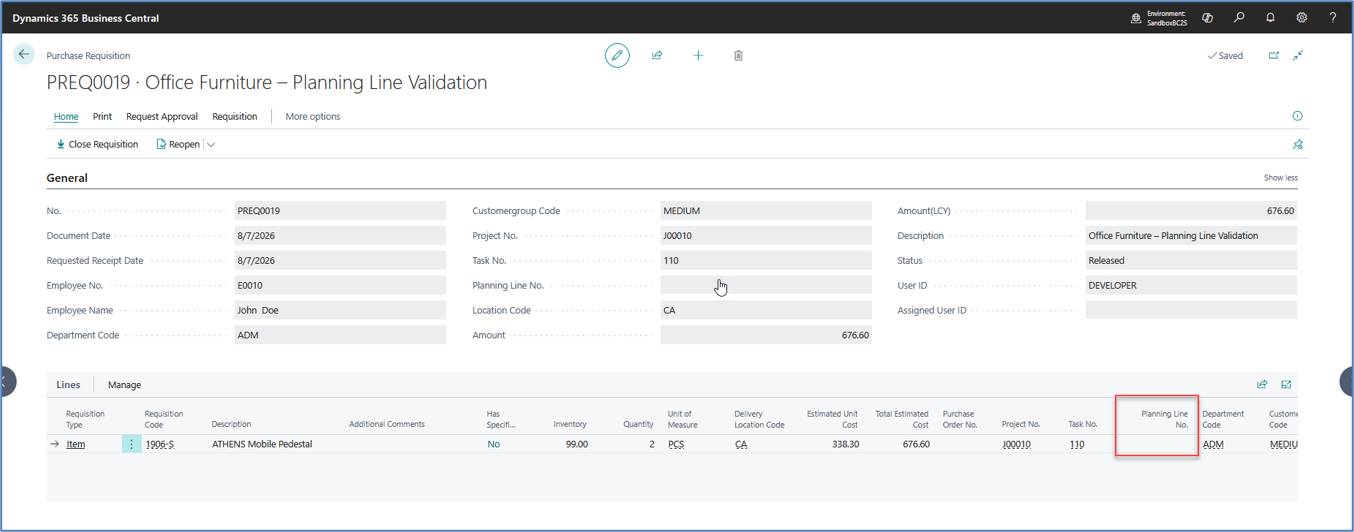The image size is (1354, 532).
Task: Open Reopen dropdown arrow
Action: coord(211,144)
